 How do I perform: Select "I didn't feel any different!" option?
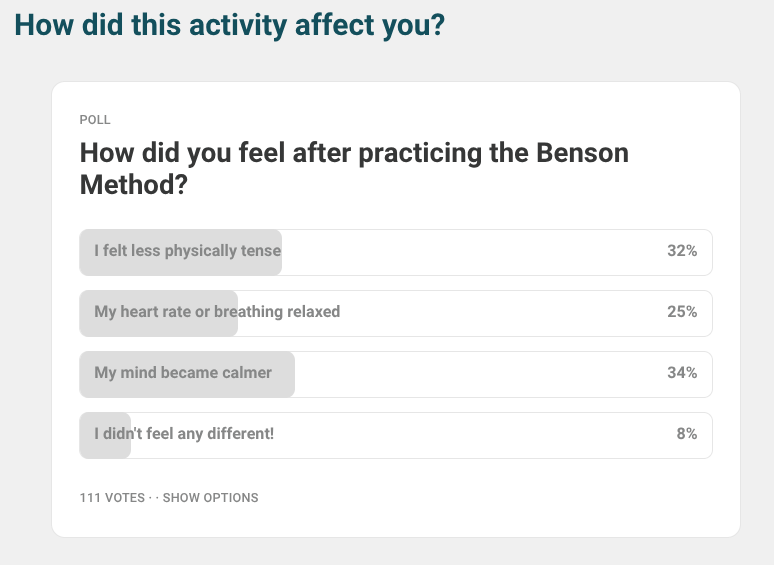click(x=395, y=435)
